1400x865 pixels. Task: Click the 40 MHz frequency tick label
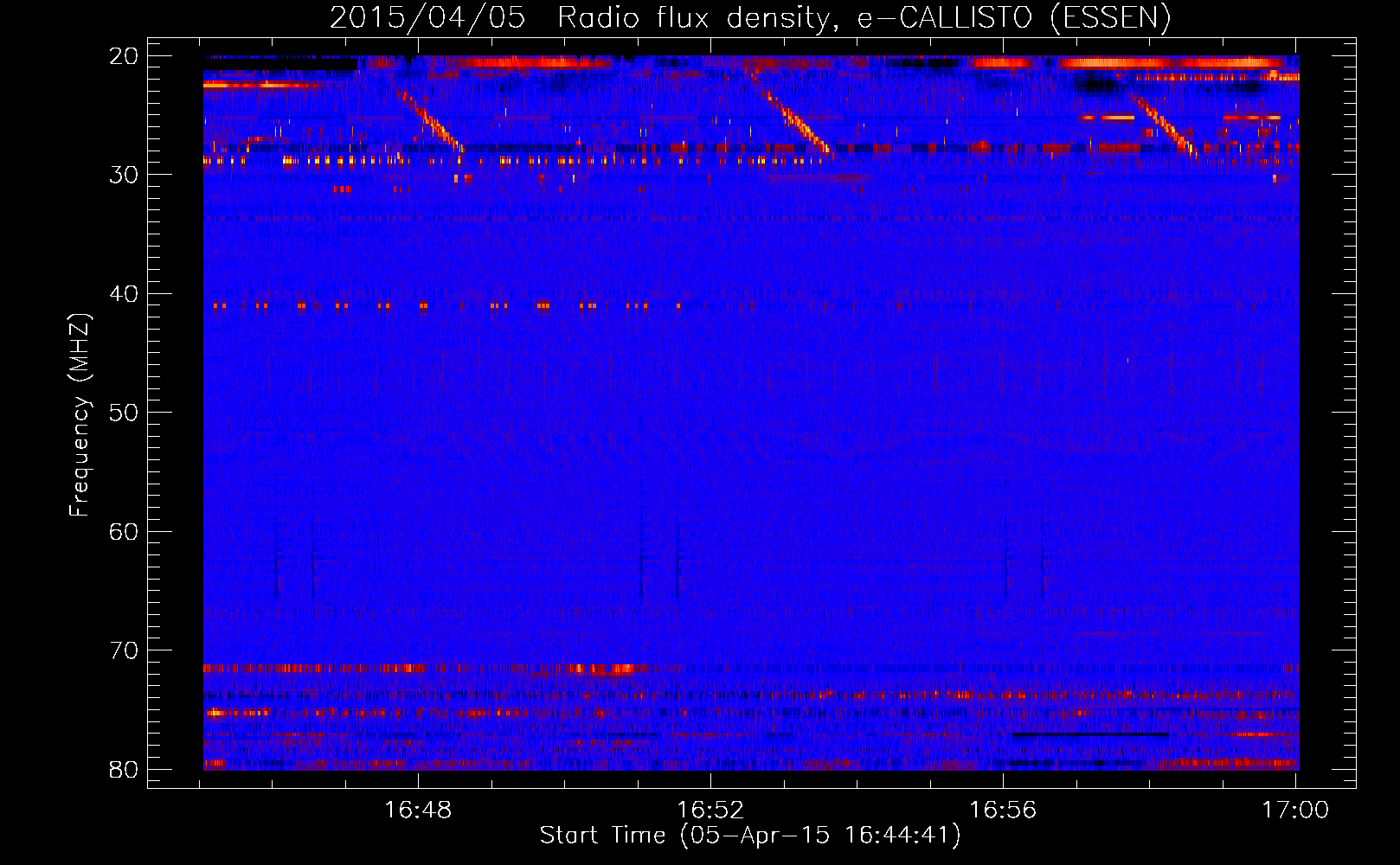[124, 294]
